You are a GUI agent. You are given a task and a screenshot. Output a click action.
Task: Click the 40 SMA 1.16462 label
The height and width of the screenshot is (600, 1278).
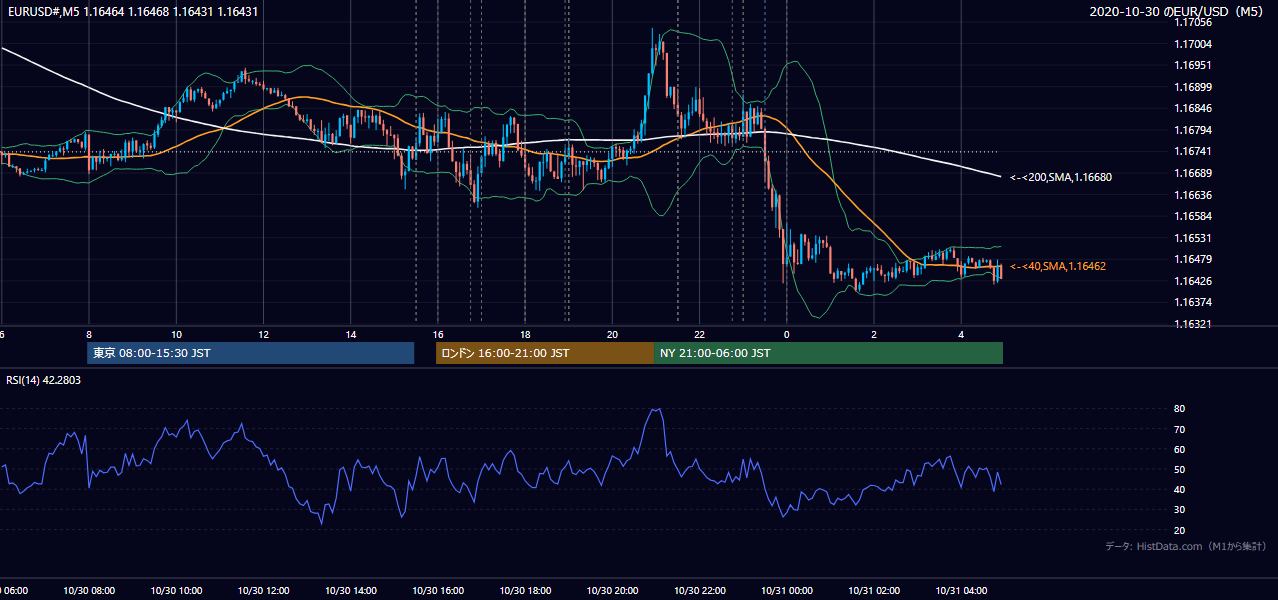(1058, 266)
